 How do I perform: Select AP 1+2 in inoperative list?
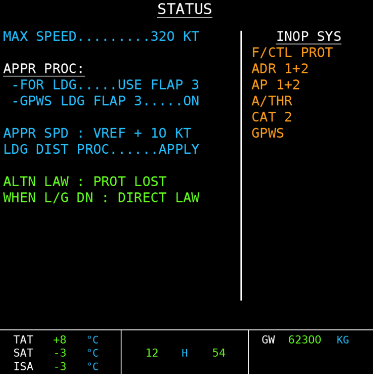click(276, 85)
